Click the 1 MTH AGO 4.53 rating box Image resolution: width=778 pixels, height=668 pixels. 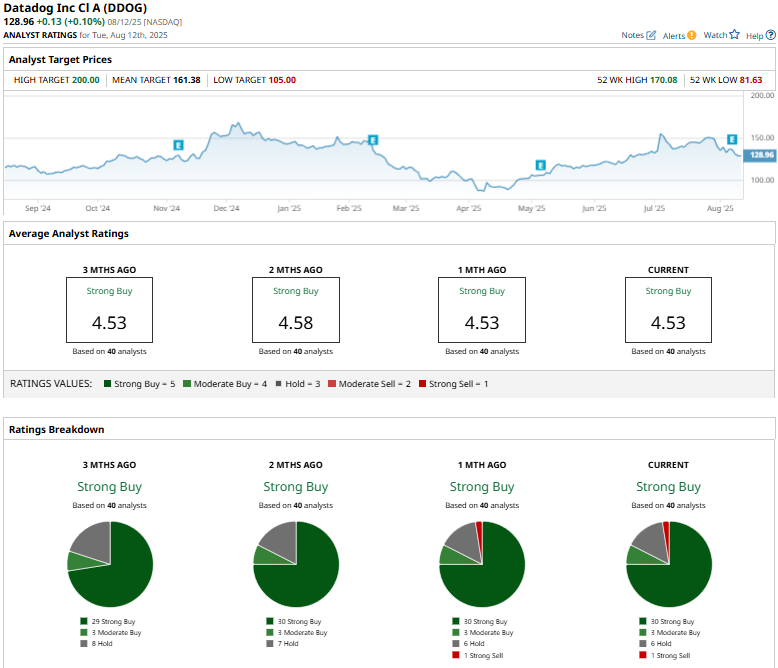482,310
